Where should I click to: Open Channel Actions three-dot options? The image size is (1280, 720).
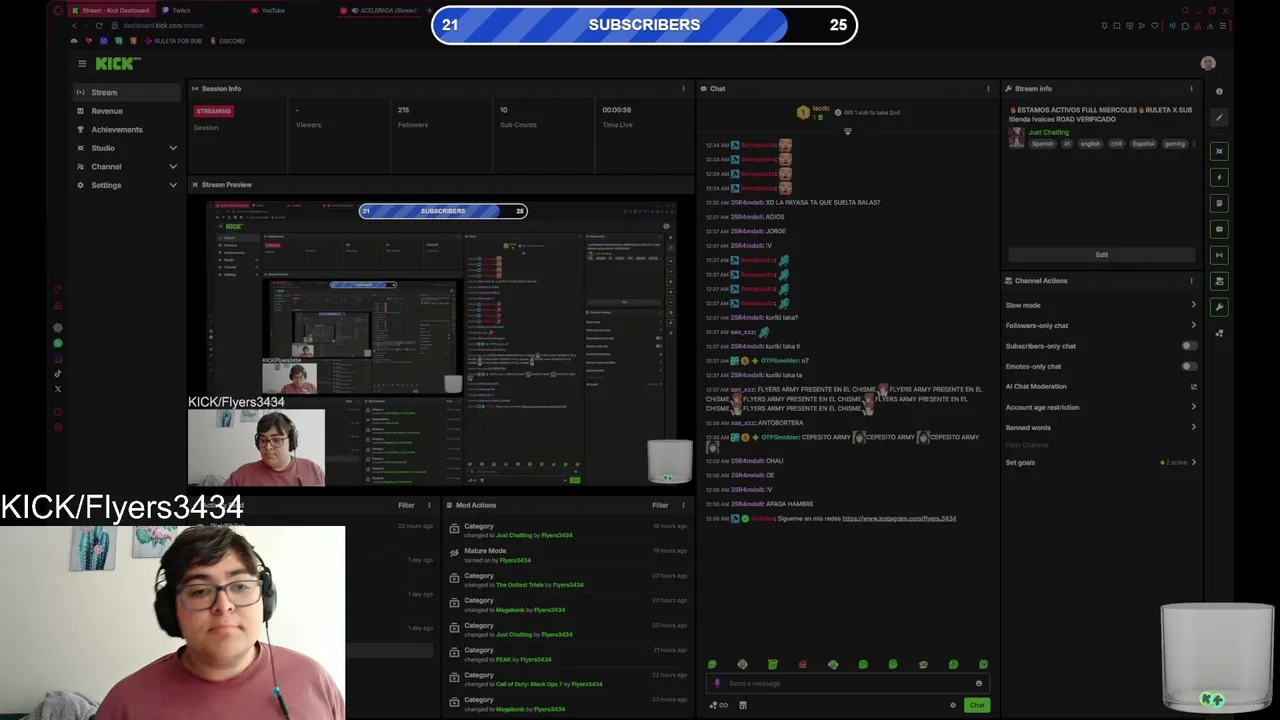[x=1191, y=281]
